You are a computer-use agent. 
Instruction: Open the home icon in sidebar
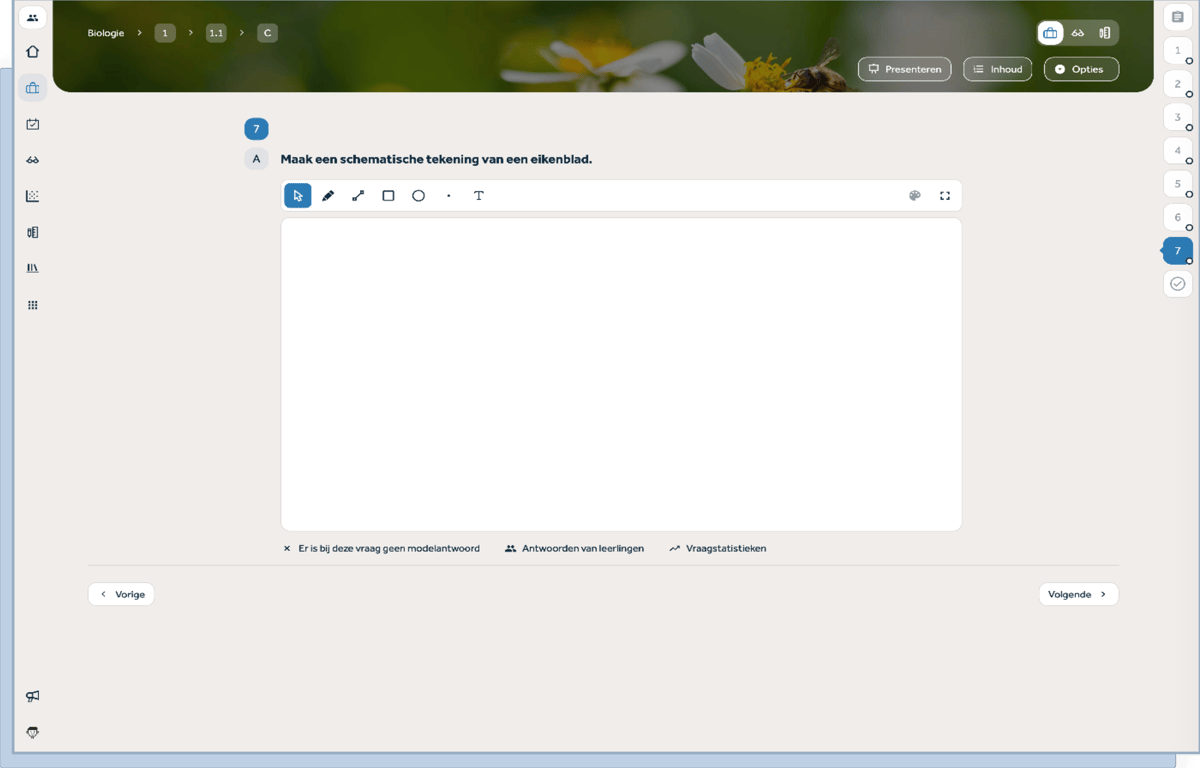[32, 52]
